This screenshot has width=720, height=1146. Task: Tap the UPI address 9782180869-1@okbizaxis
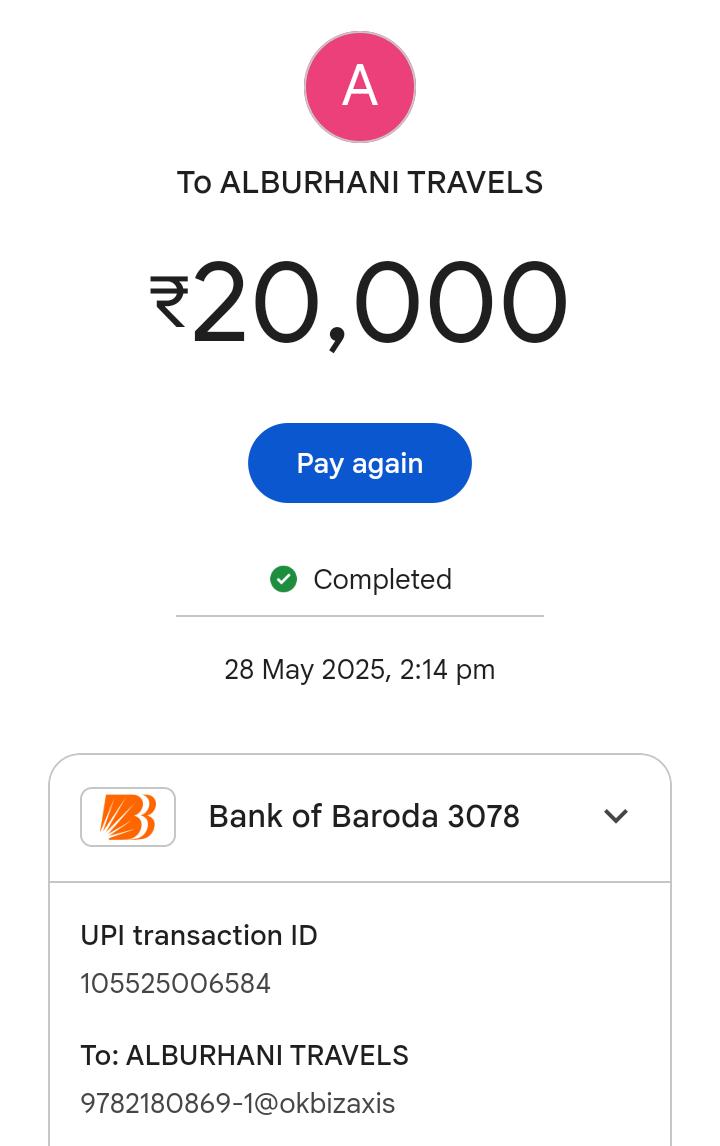pos(238,1104)
